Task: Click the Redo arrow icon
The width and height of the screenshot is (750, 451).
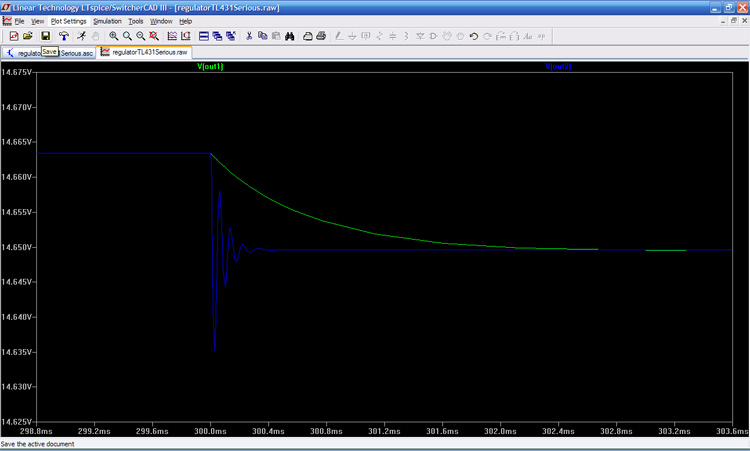Action: 487,36
